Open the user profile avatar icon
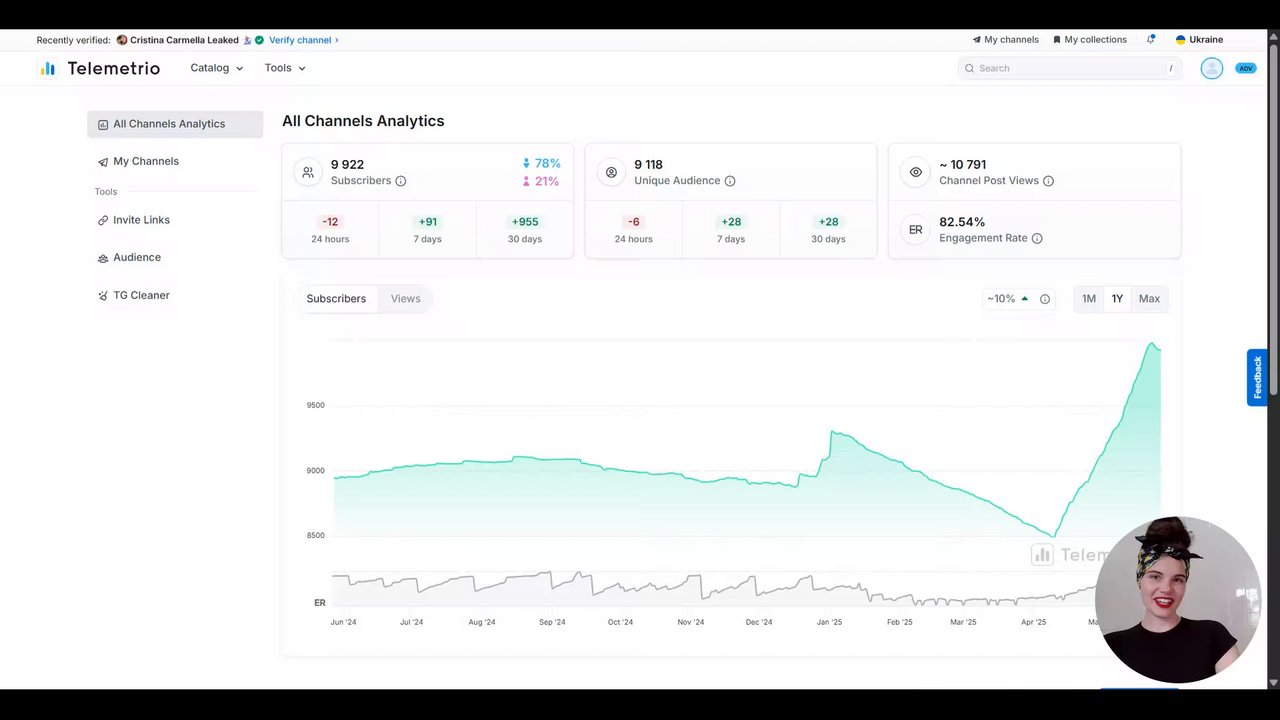The image size is (1280, 720). (1211, 68)
